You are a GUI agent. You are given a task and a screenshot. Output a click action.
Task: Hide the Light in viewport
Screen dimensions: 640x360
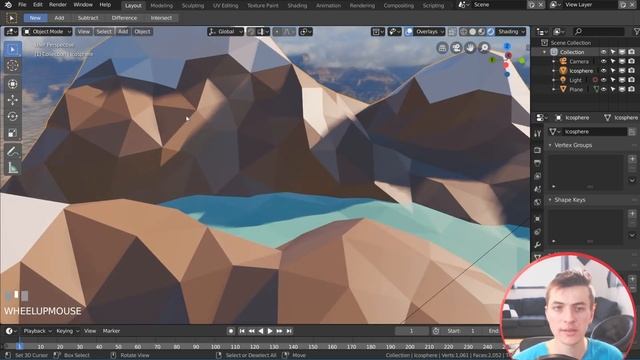click(x=603, y=80)
